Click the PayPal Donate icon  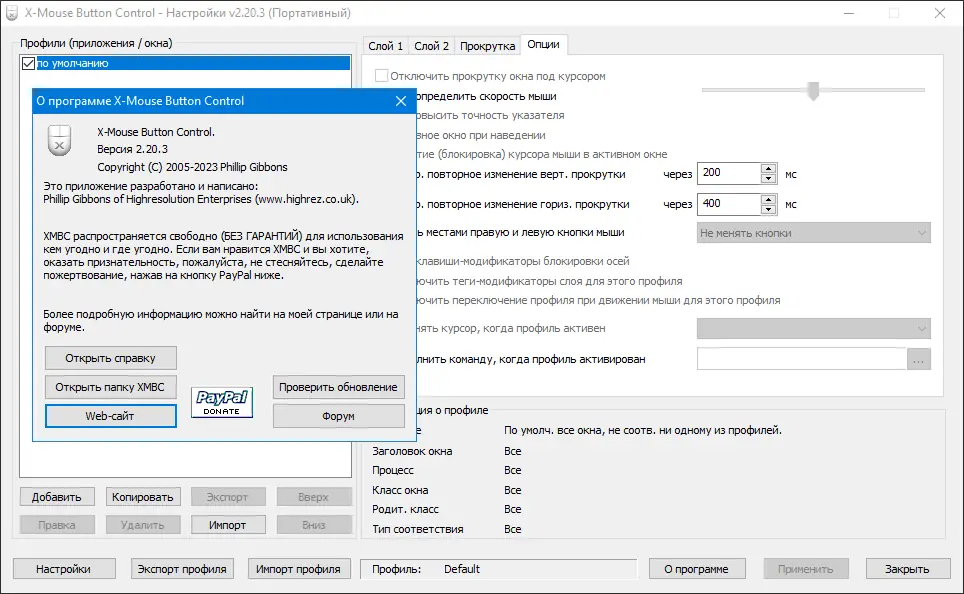222,402
